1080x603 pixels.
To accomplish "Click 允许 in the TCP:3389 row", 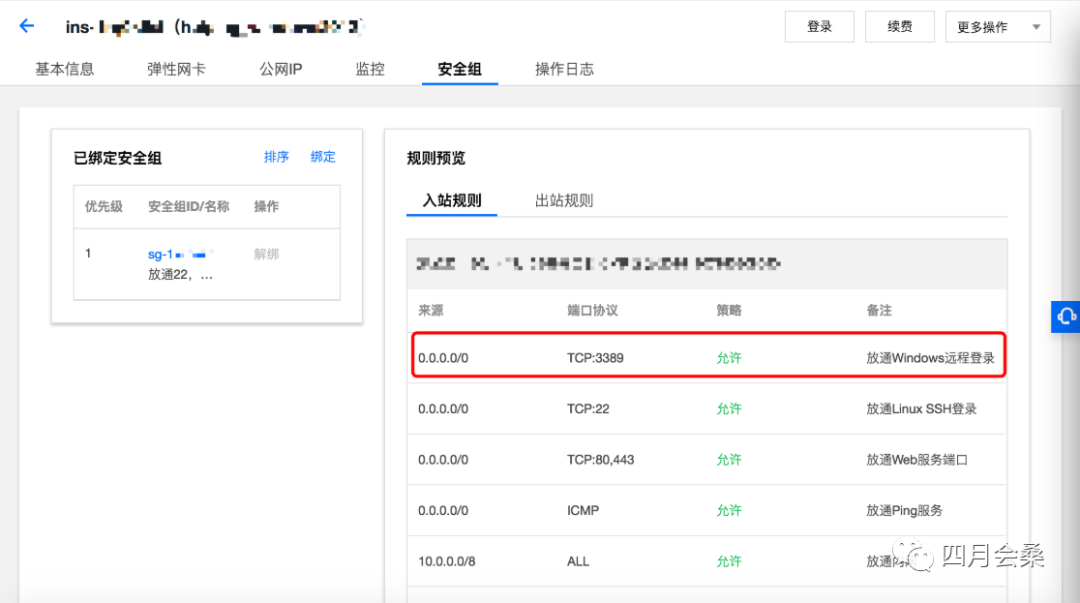I will 729,358.
